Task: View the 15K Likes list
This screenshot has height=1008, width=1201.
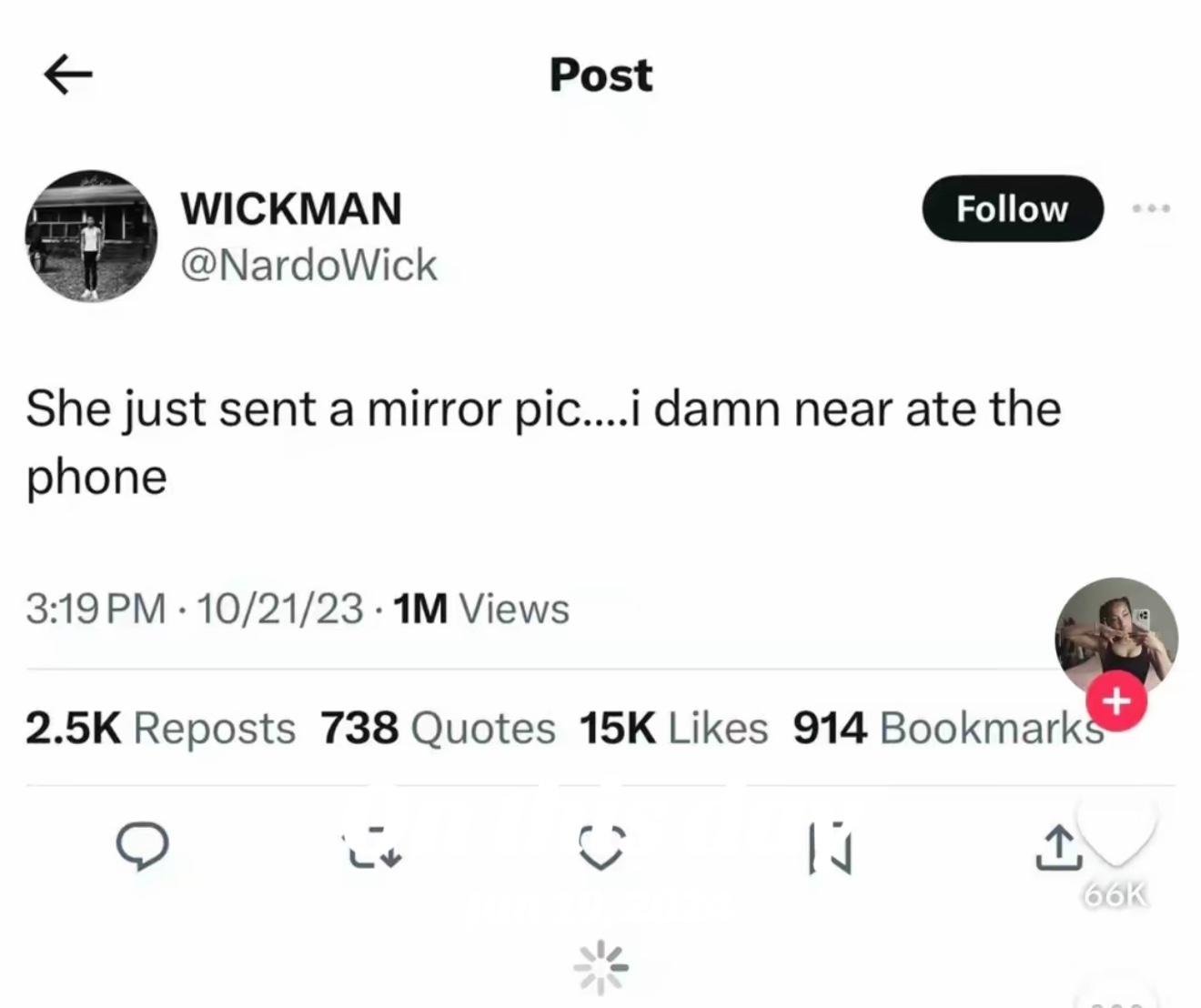Action: 673,728
